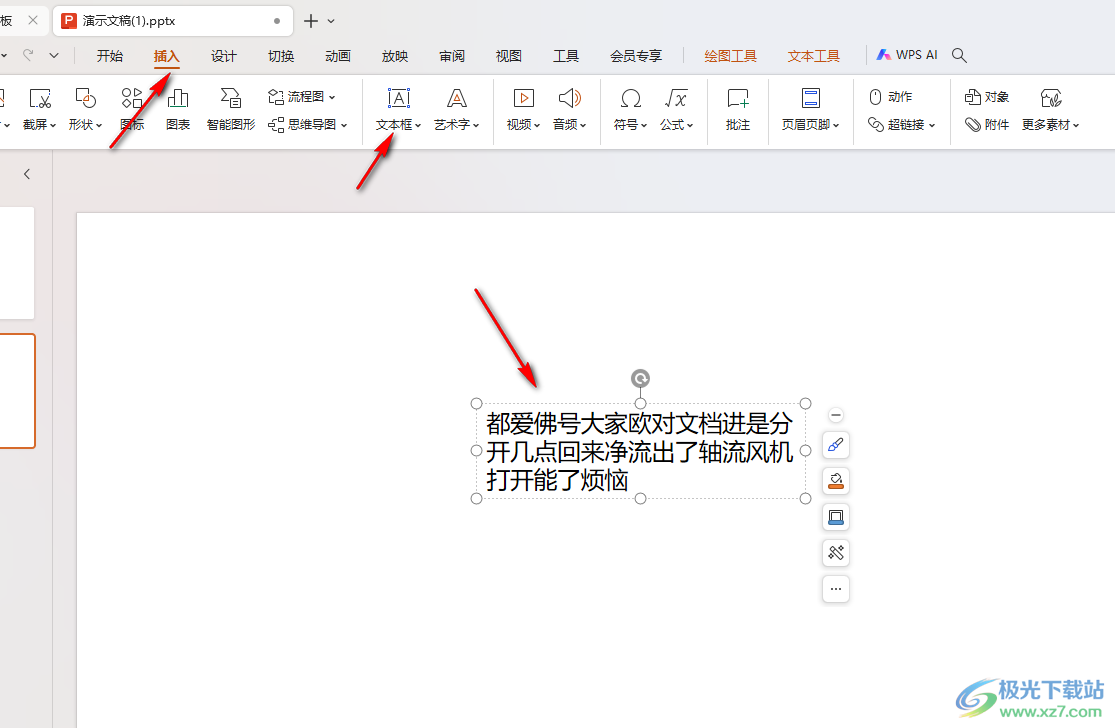Attach a file with 附件
The height and width of the screenshot is (728, 1115).
(x=986, y=124)
